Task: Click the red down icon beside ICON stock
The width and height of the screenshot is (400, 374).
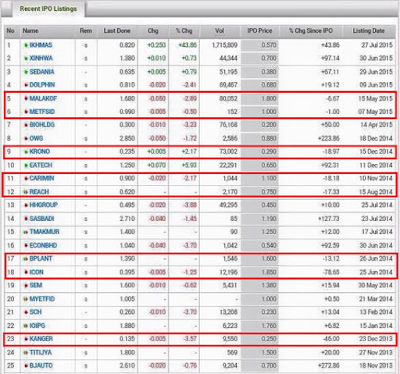Action: 26,272
